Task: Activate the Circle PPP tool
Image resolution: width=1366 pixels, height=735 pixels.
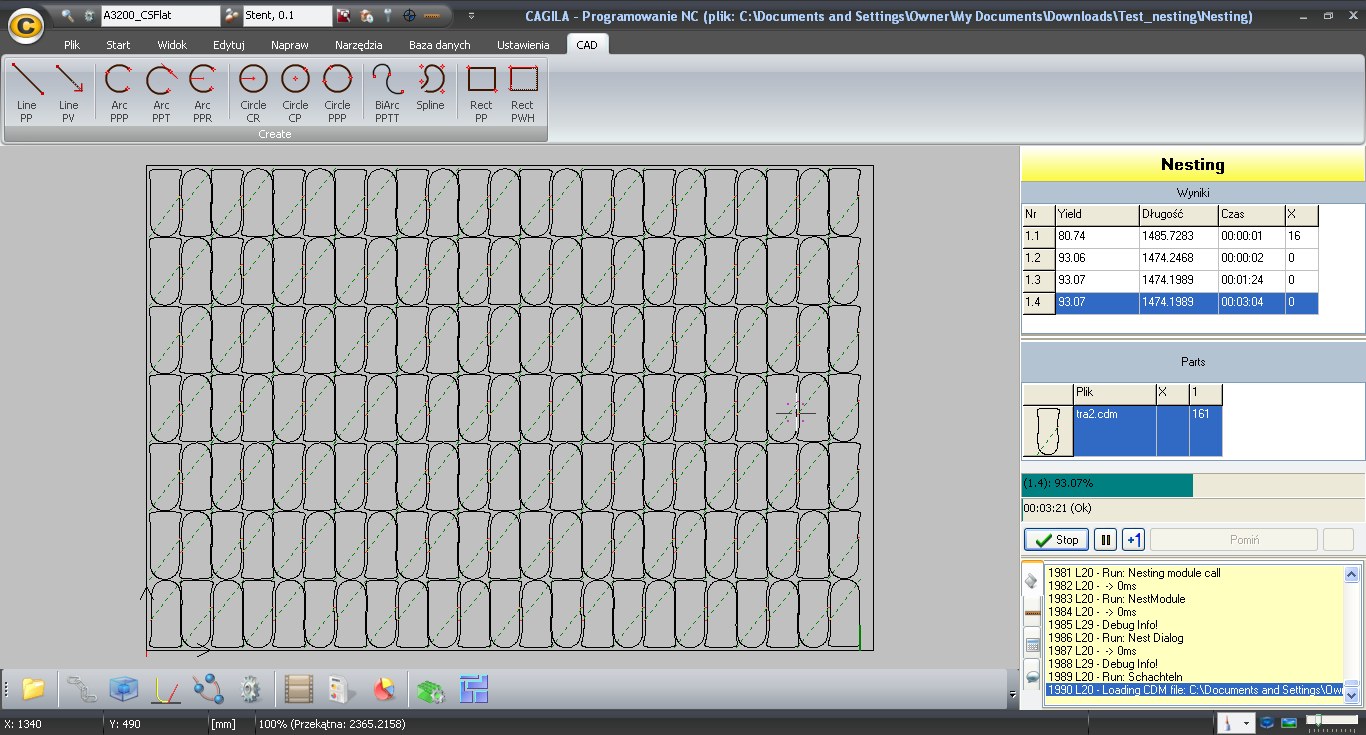Action: [x=337, y=93]
